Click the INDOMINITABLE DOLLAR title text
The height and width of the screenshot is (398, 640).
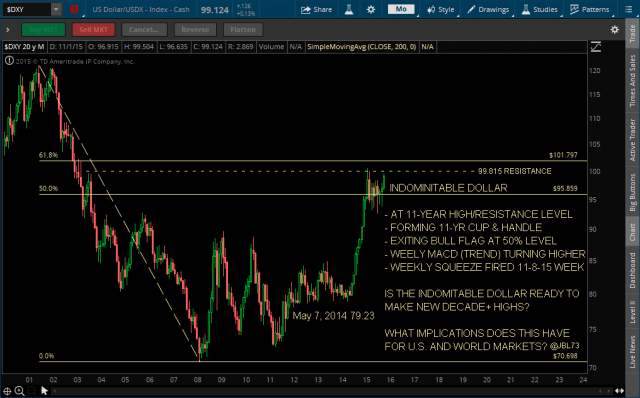point(448,188)
